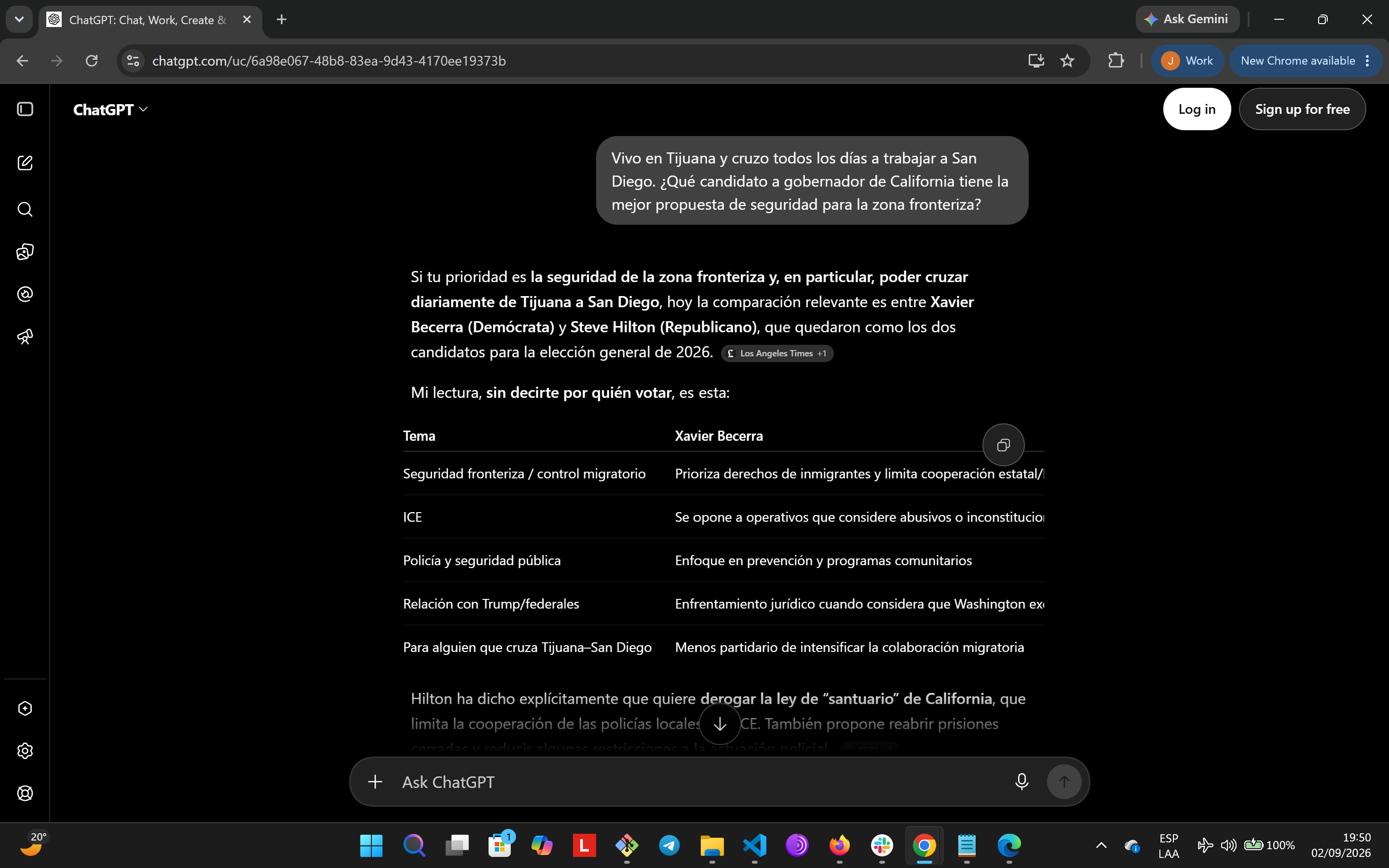Show hidden icons in the system tray

point(1101,845)
